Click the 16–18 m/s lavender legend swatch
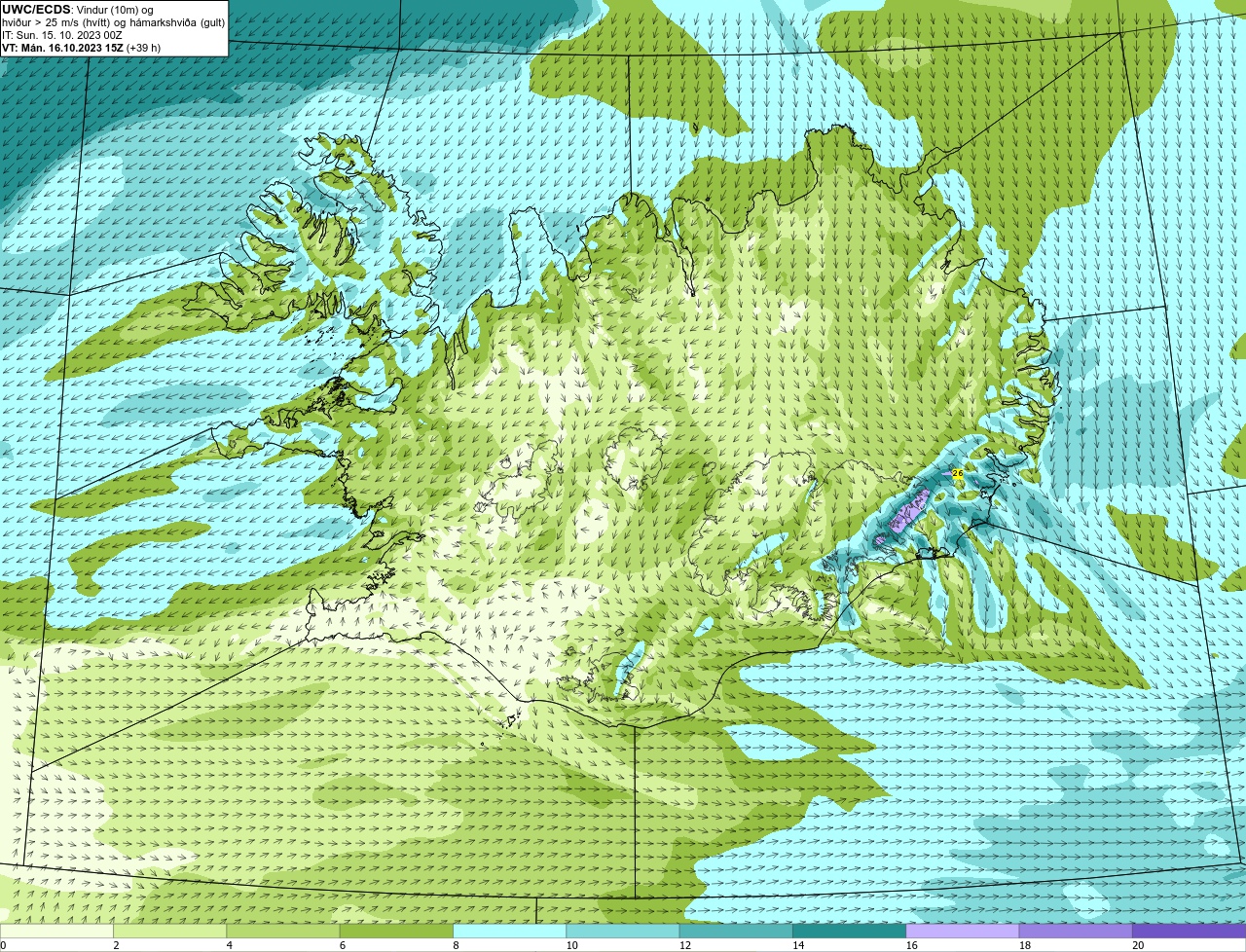 963,931
